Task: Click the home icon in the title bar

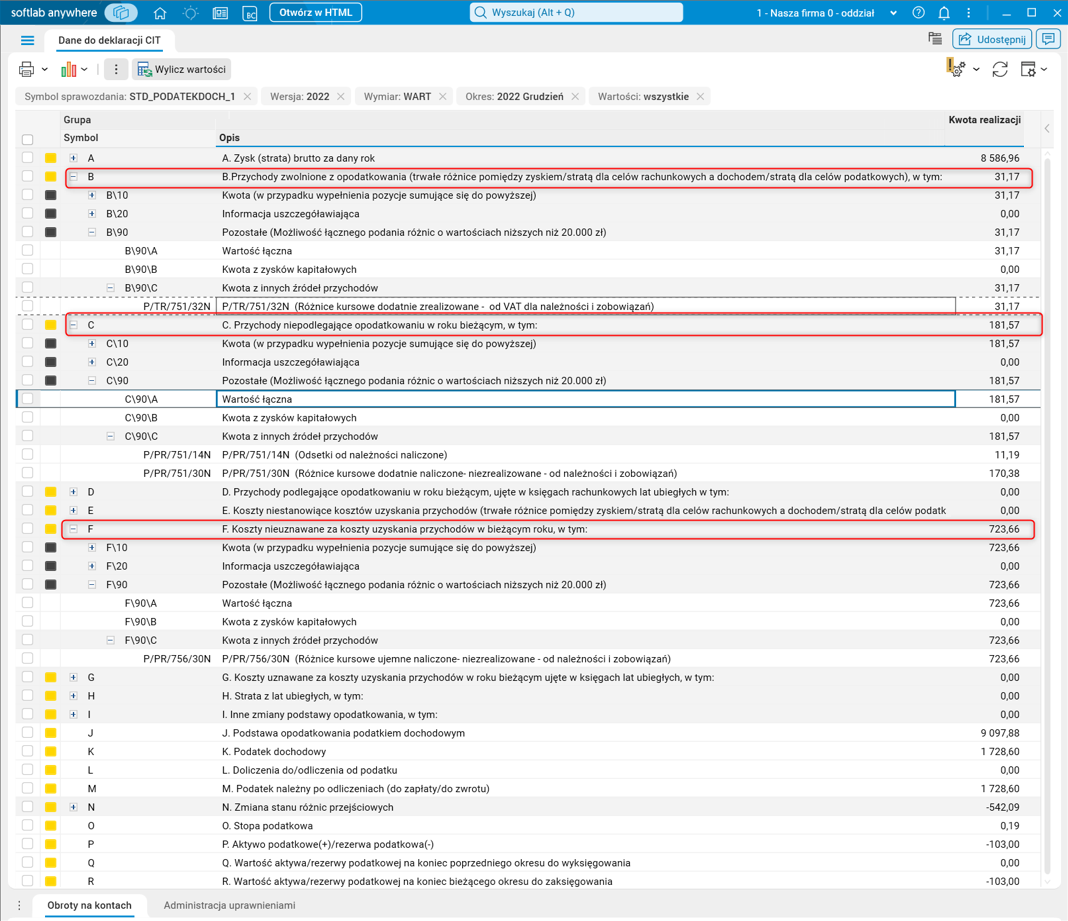Action: tap(160, 13)
